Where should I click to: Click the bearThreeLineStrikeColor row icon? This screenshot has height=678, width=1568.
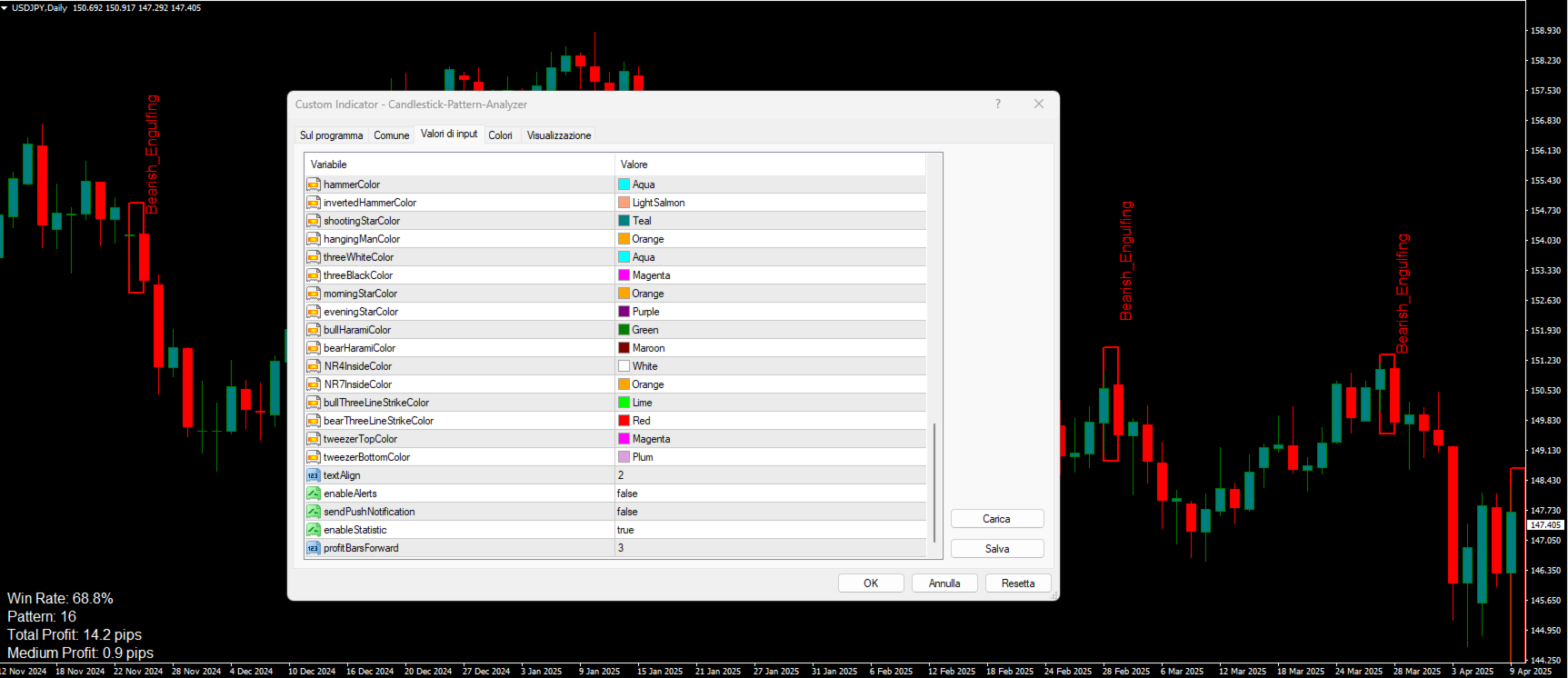coord(313,421)
